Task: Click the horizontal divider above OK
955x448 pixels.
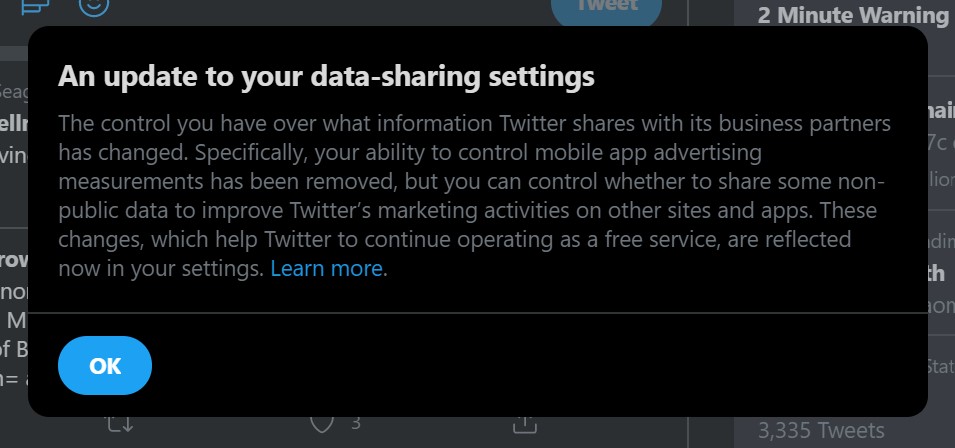Action: point(478,313)
